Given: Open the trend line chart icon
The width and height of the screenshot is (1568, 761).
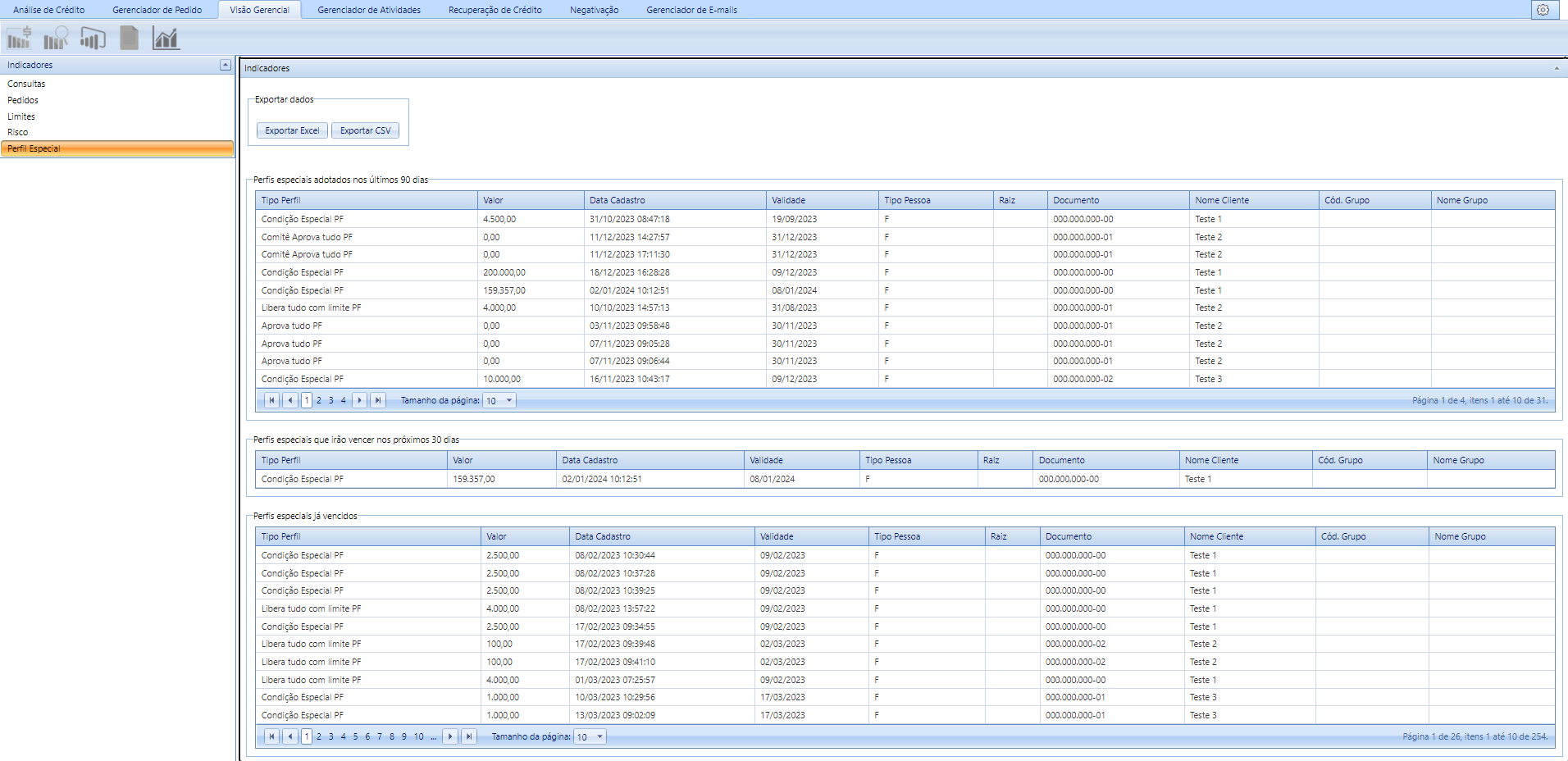Looking at the screenshot, I should [x=166, y=38].
